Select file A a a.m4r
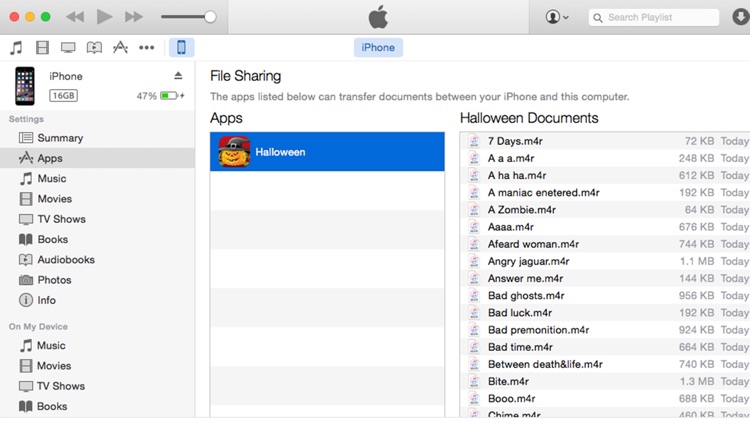Image resolution: width=750 pixels, height=422 pixels. point(605,158)
